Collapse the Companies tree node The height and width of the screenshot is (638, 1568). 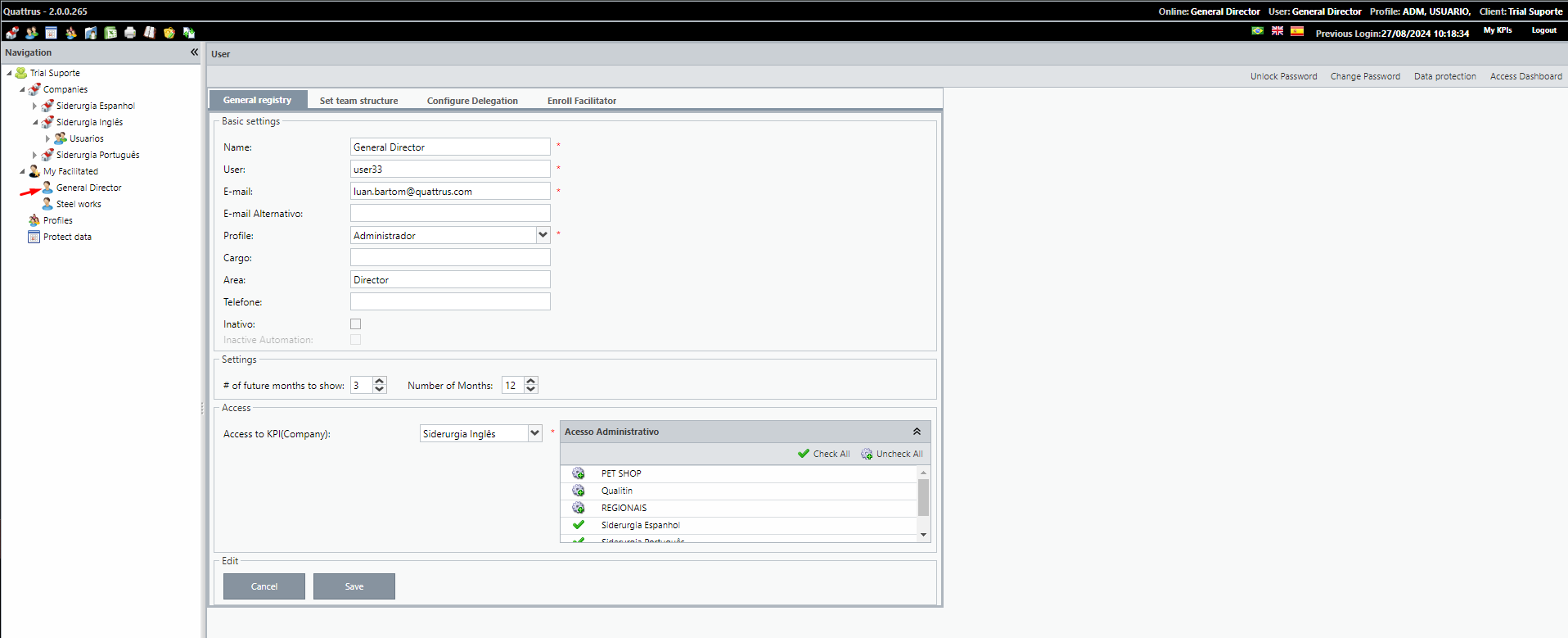tap(22, 89)
